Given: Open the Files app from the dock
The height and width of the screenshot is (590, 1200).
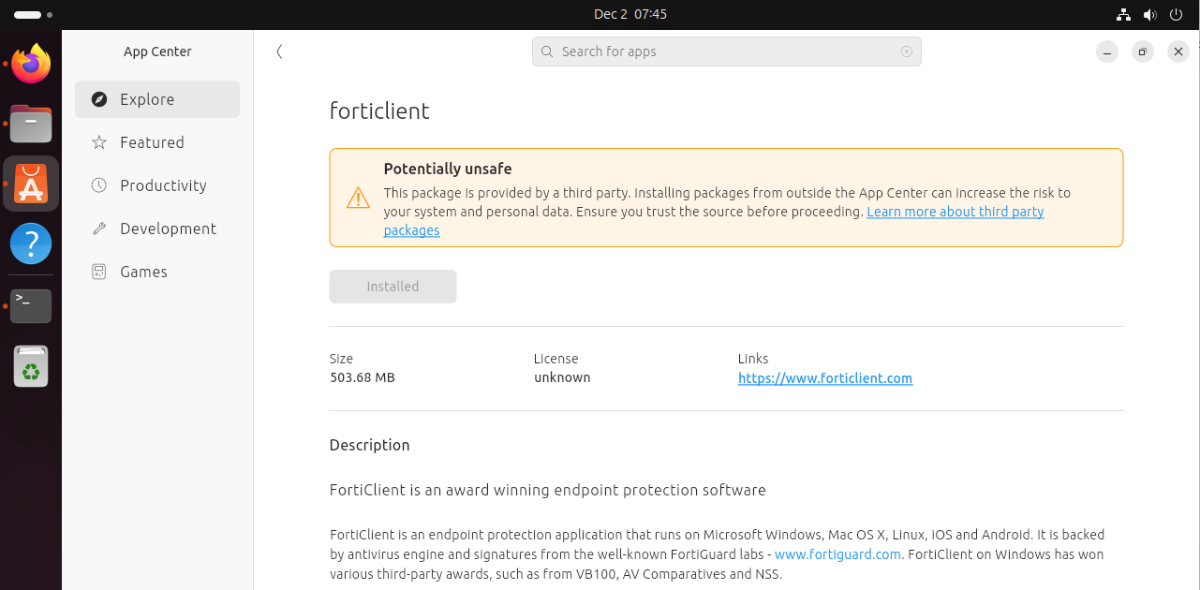Looking at the screenshot, I should coord(31,125).
